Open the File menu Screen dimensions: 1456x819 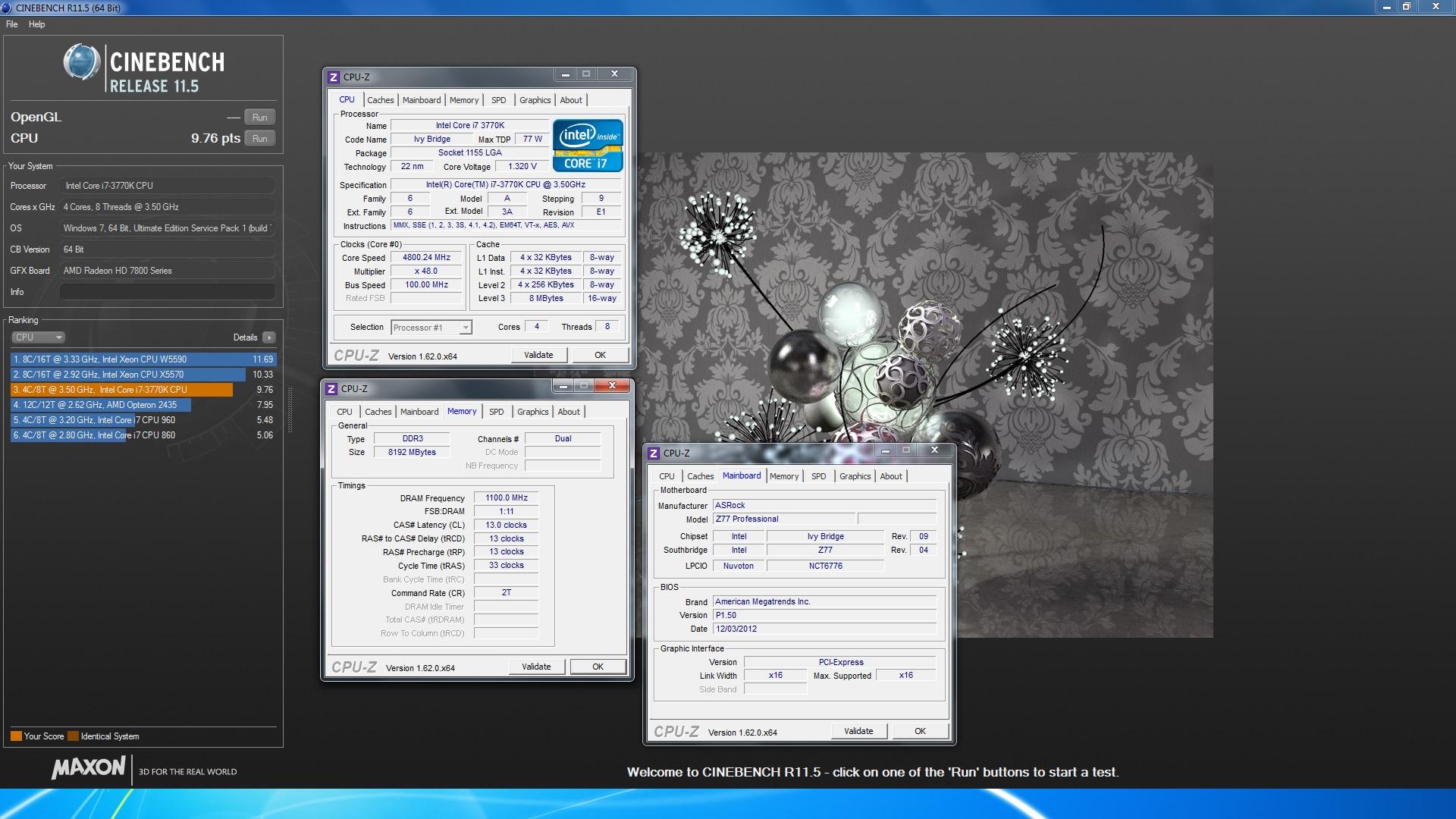(x=12, y=24)
